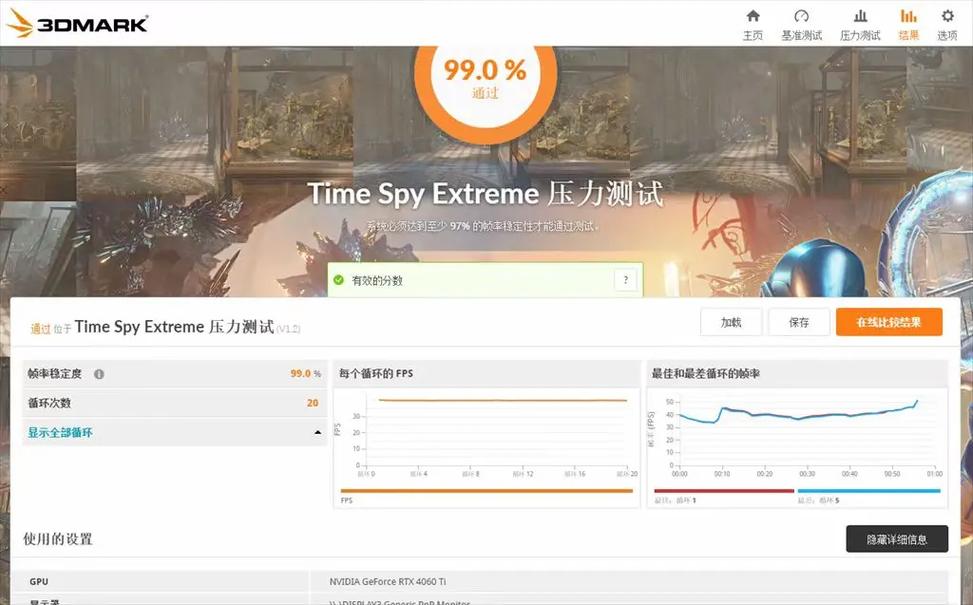Click the 3DMARK logo
Viewport: 973px width, 605px height.
[77, 23]
